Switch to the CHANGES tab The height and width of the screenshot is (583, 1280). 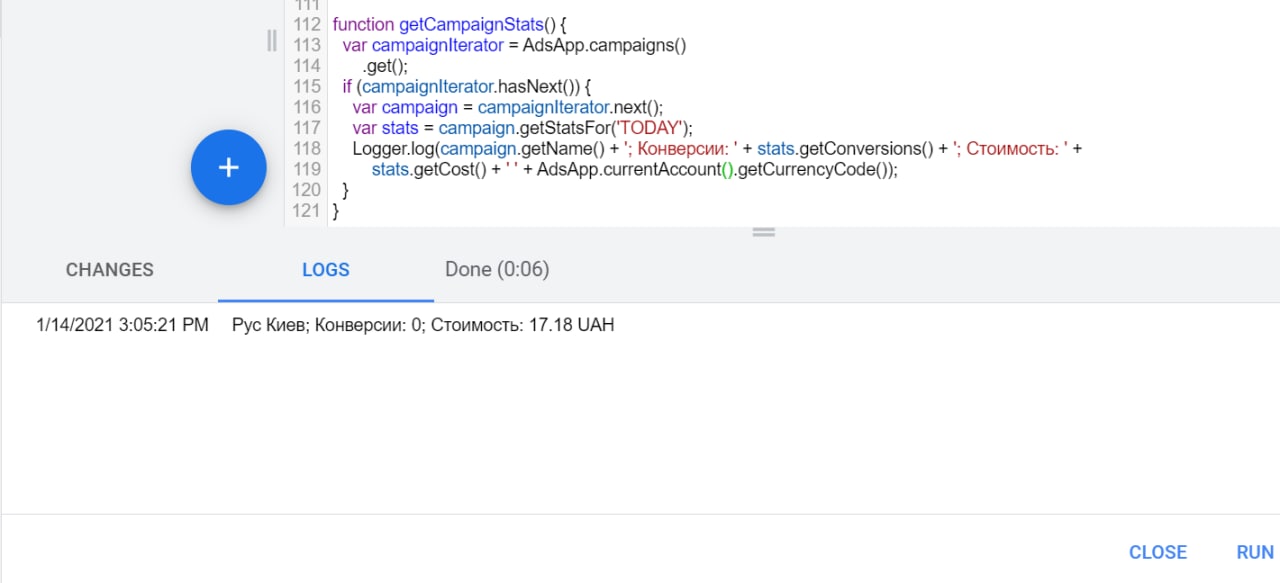coord(110,270)
